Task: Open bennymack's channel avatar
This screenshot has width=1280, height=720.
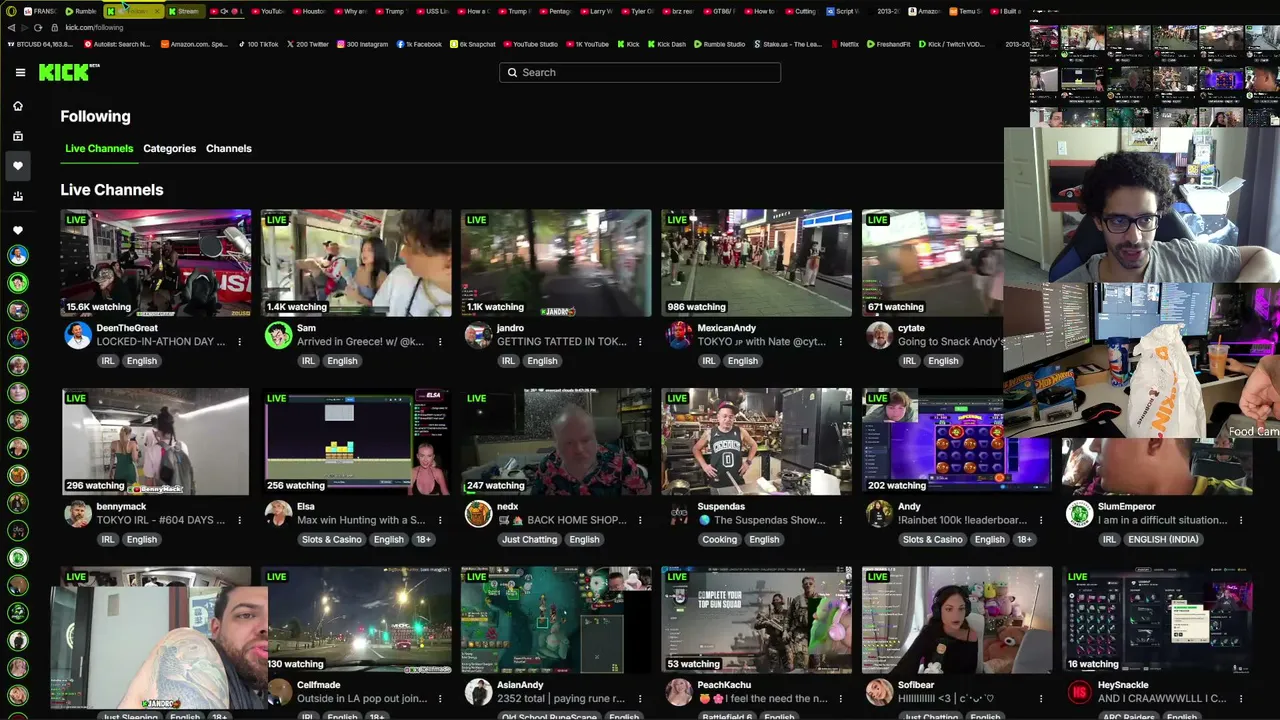Action: [78, 514]
